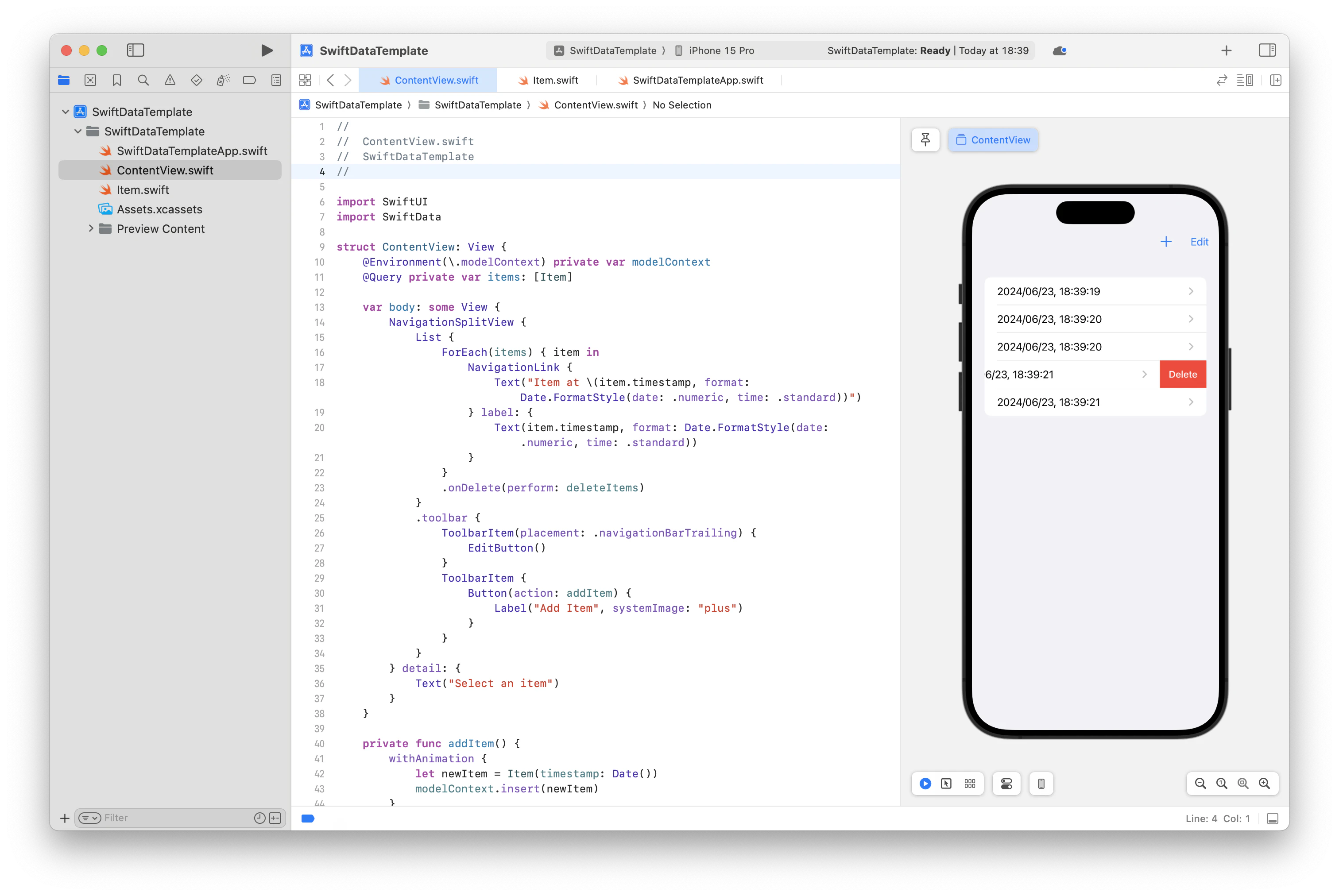Open the related items grid menu
This screenshot has height=896, width=1339.
(x=305, y=81)
